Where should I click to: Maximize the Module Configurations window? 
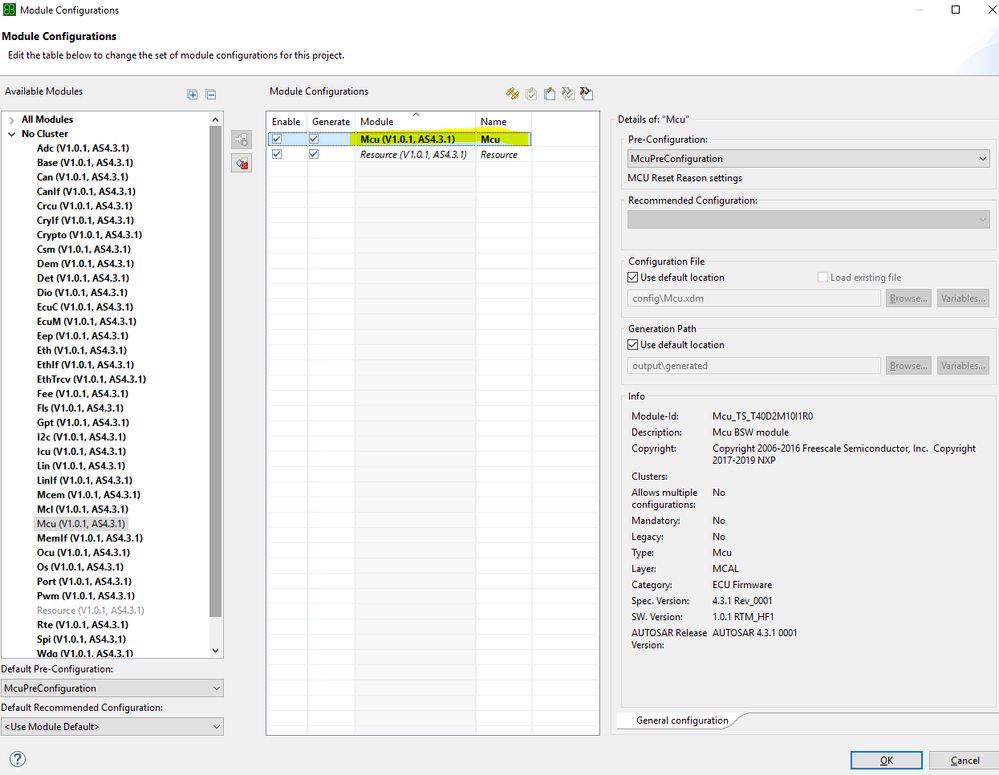[956, 10]
